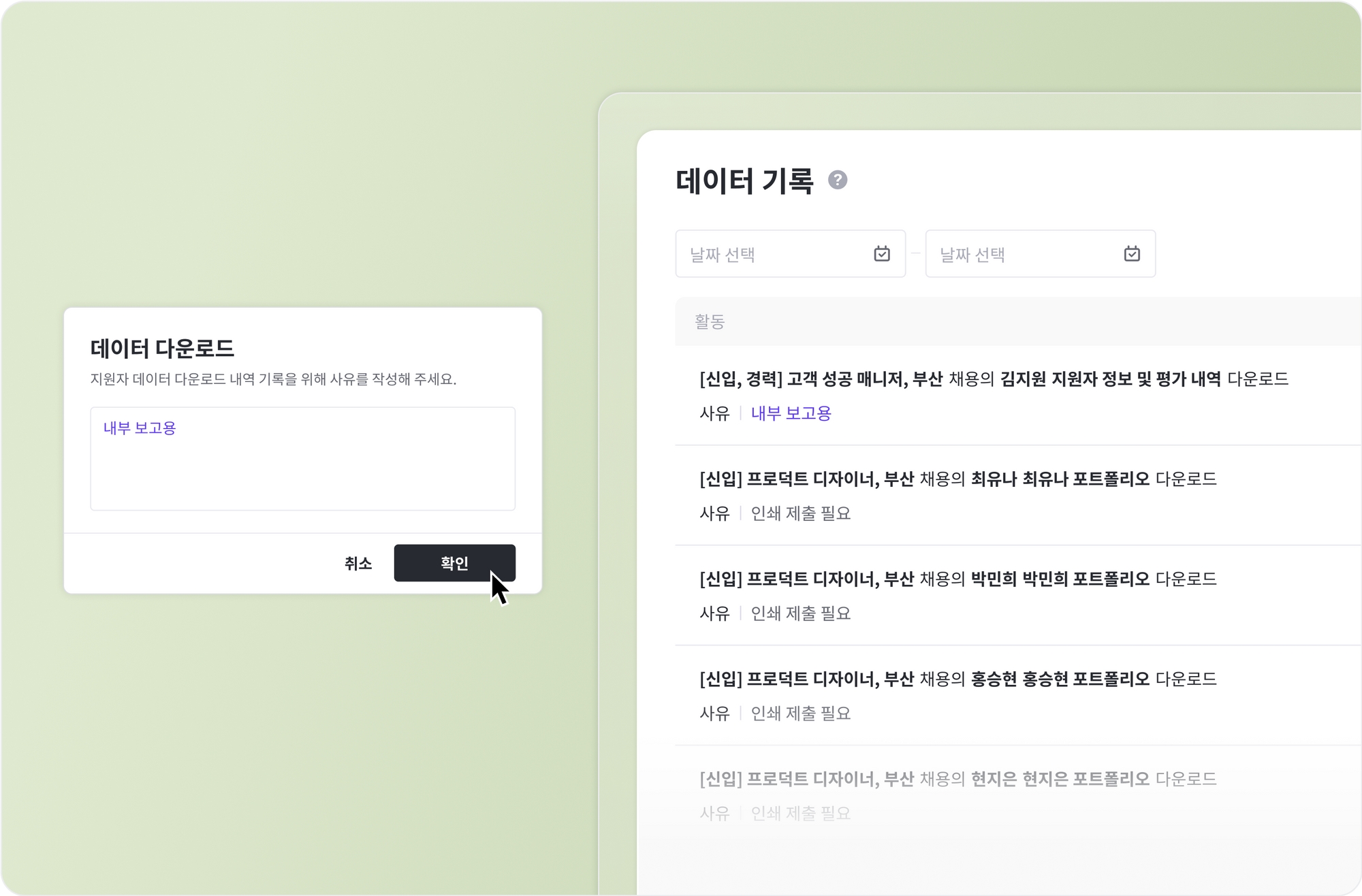
Task: Click the download reason text area
Action: [x=302, y=458]
